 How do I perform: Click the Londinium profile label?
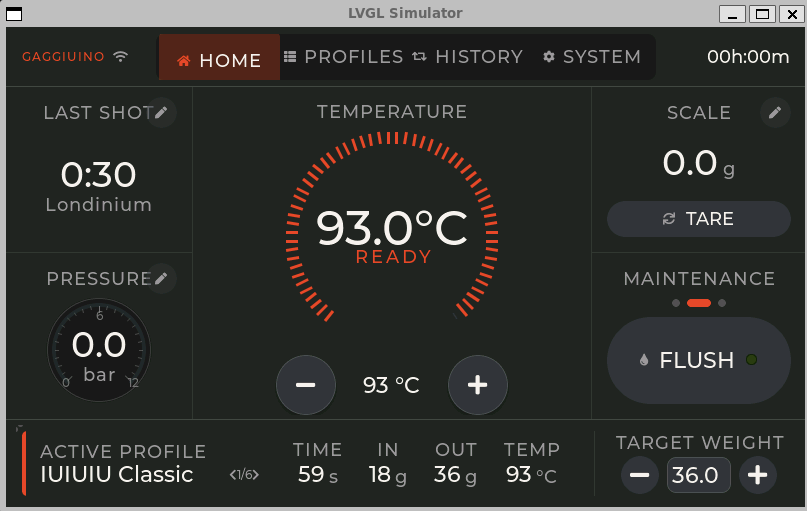[99, 205]
